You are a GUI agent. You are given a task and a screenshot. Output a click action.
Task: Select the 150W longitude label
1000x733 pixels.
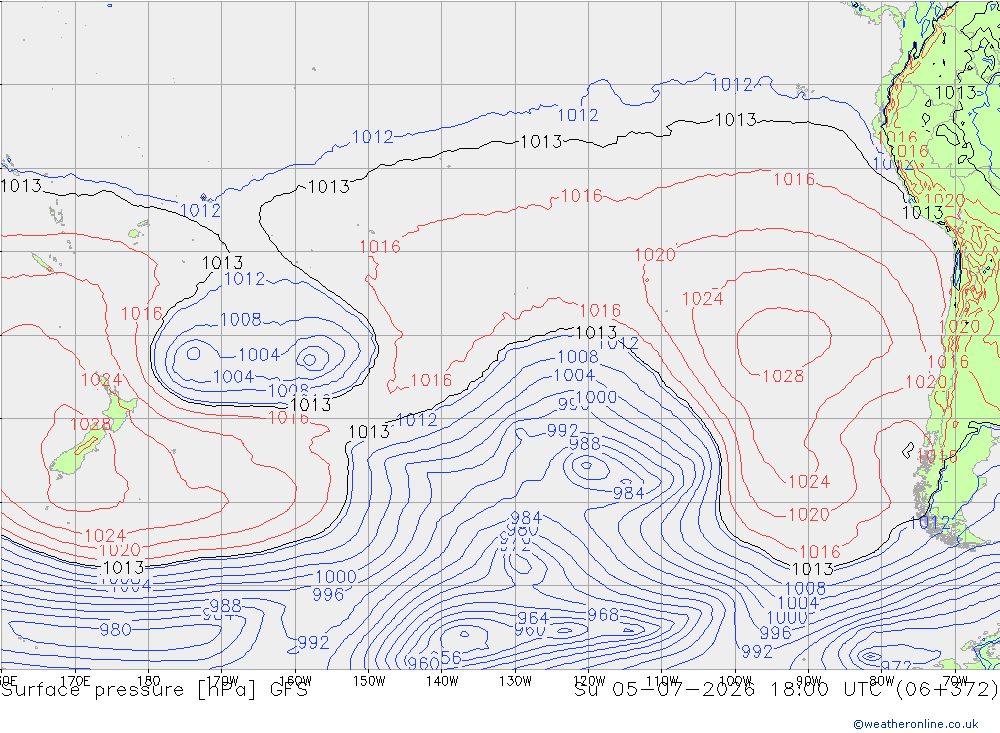point(369,681)
